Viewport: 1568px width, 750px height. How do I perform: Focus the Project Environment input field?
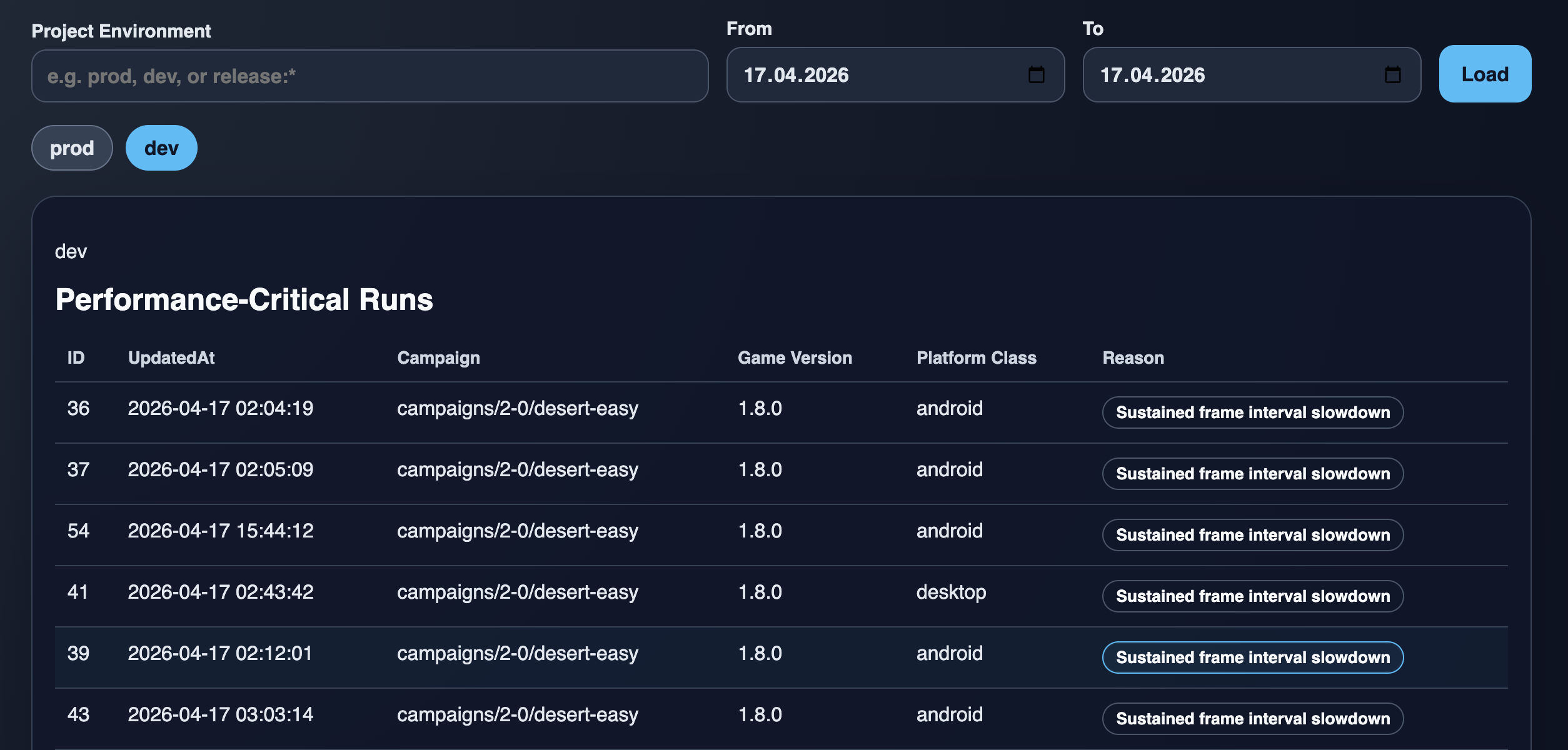click(369, 76)
